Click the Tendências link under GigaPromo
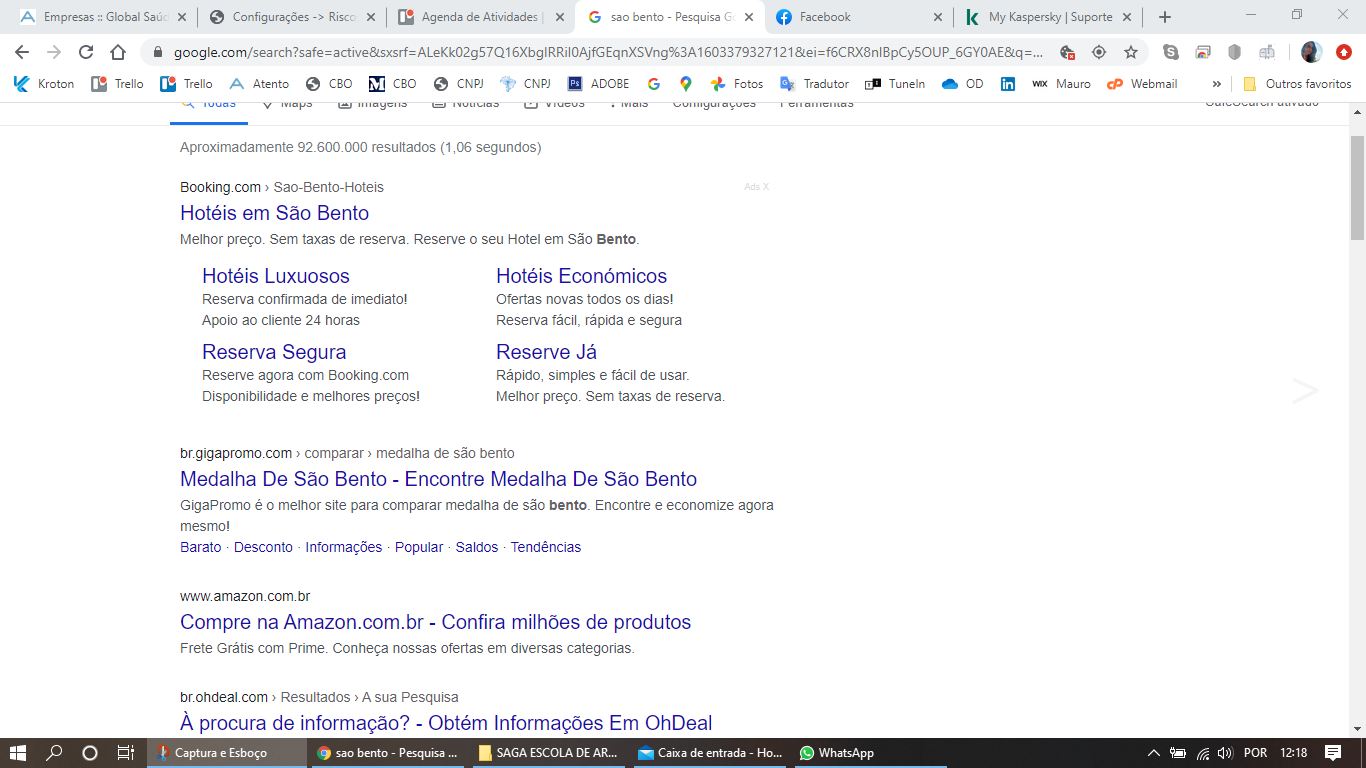 point(546,547)
